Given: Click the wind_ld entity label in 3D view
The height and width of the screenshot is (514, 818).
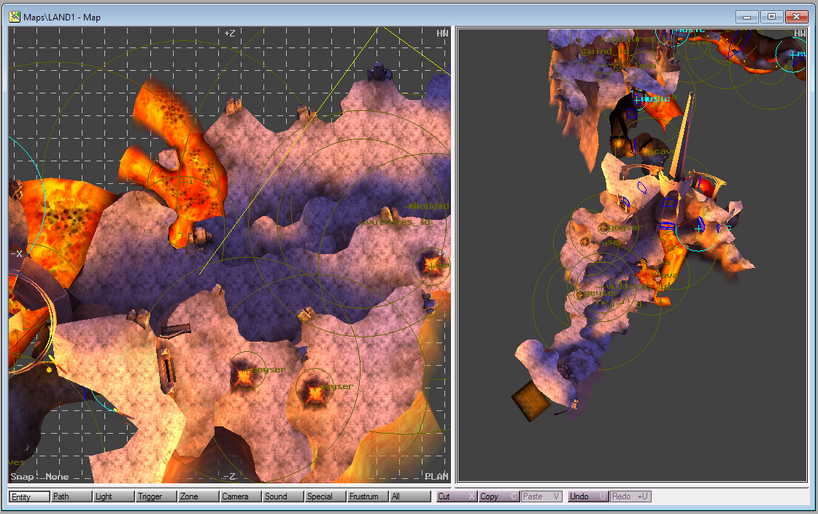Looking at the screenshot, I should click(x=605, y=51).
